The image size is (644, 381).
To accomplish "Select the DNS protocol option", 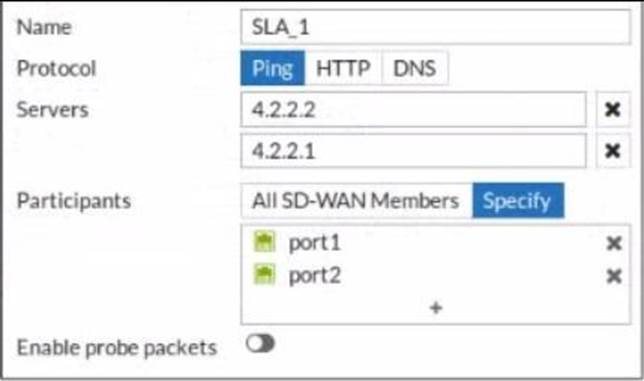I will (415, 68).
